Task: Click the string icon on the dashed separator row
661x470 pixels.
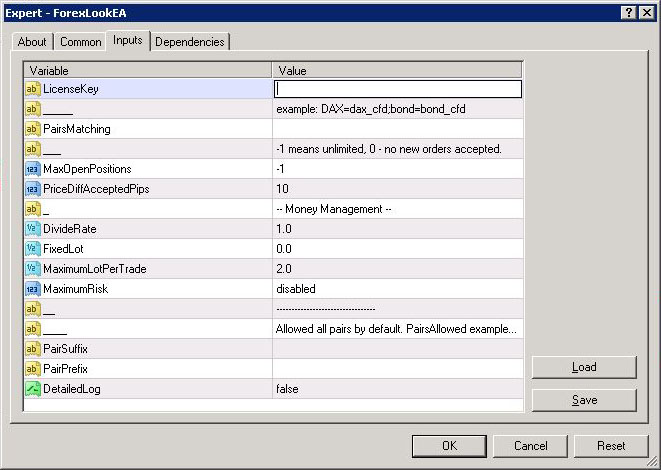Action: [33, 309]
